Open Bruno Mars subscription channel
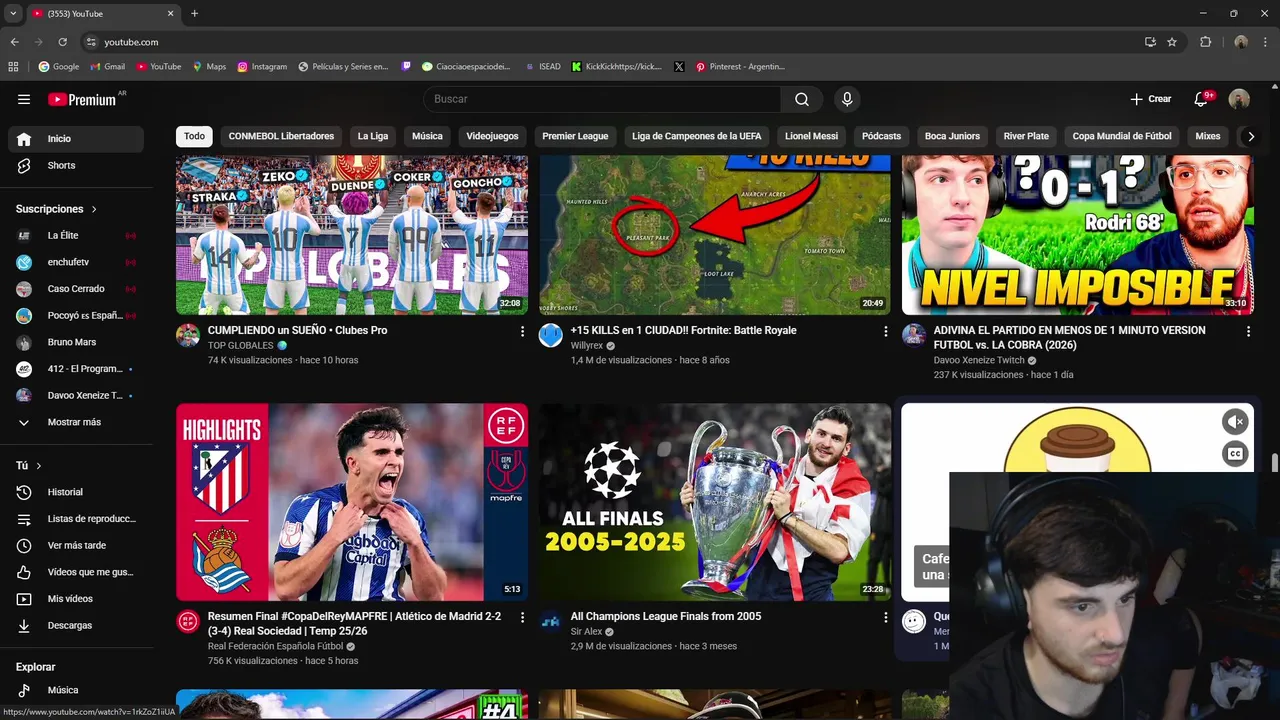1280x720 pixels. [76, 342]
